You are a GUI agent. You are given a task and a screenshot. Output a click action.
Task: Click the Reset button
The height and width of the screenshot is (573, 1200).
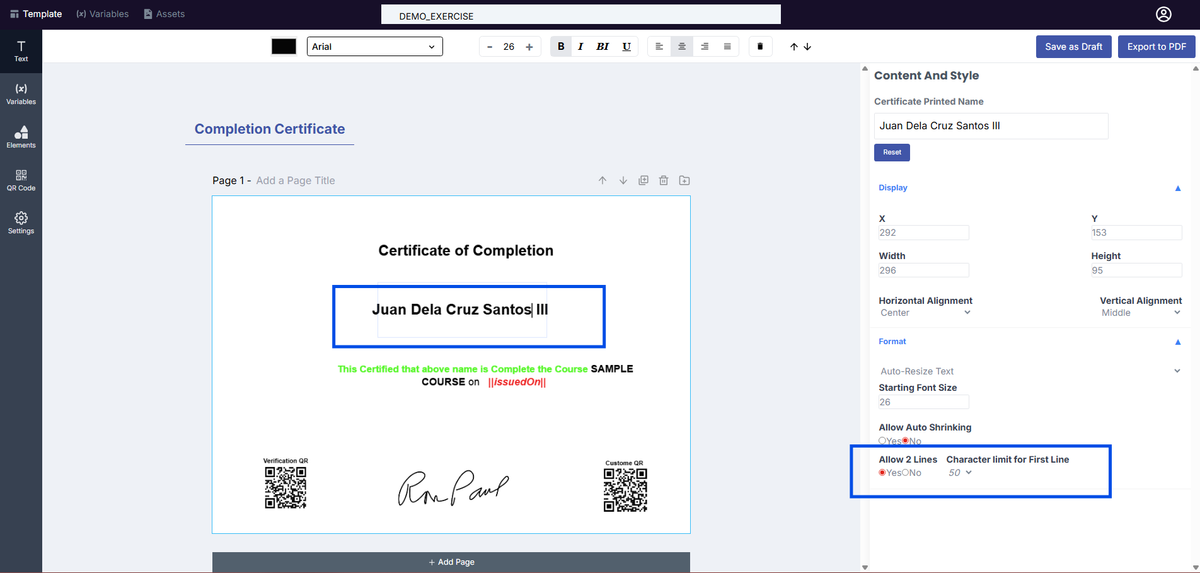[892, 152]
